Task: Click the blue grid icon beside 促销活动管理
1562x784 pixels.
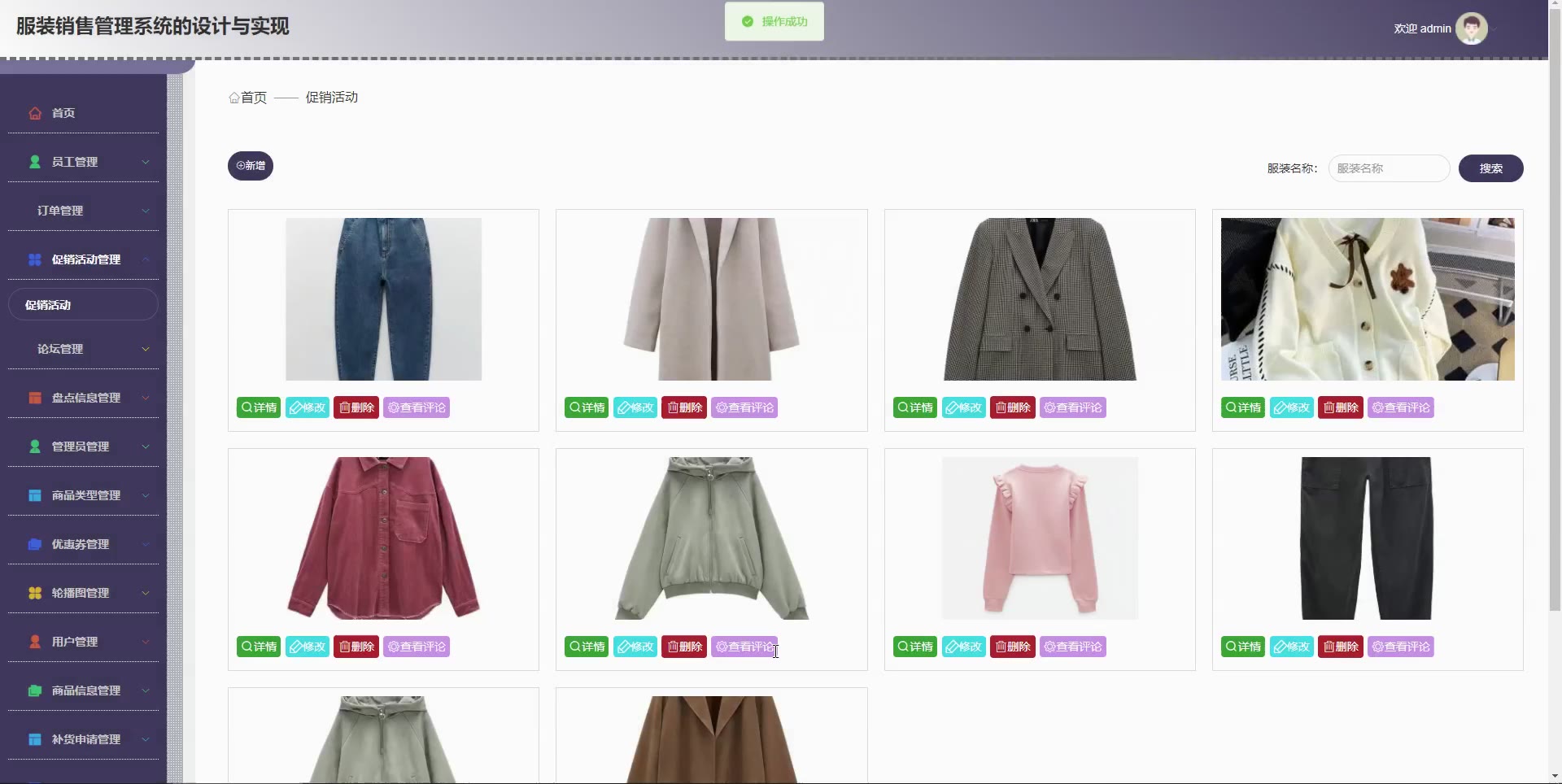Action: 35,259
